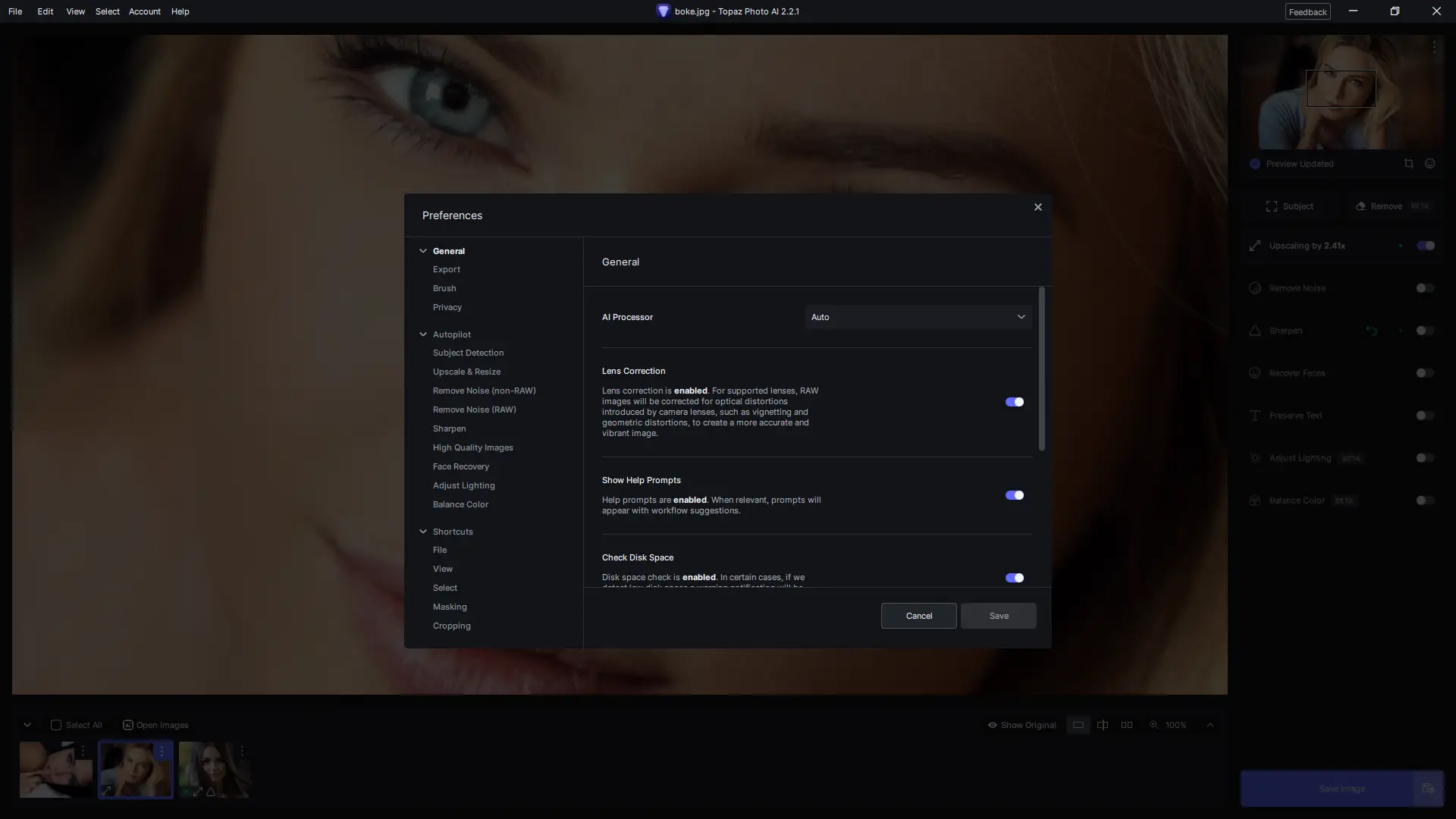This screenshot has width=1456, height=819.
Task: Open the Export preferences page
Action: click(x=447, y=270)
